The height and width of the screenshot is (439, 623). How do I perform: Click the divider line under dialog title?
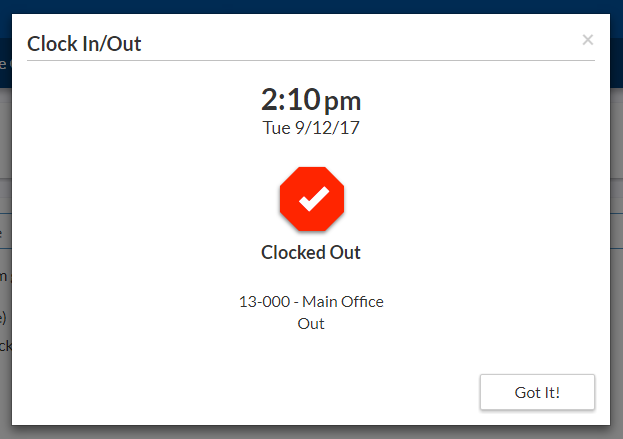(311, 61)
